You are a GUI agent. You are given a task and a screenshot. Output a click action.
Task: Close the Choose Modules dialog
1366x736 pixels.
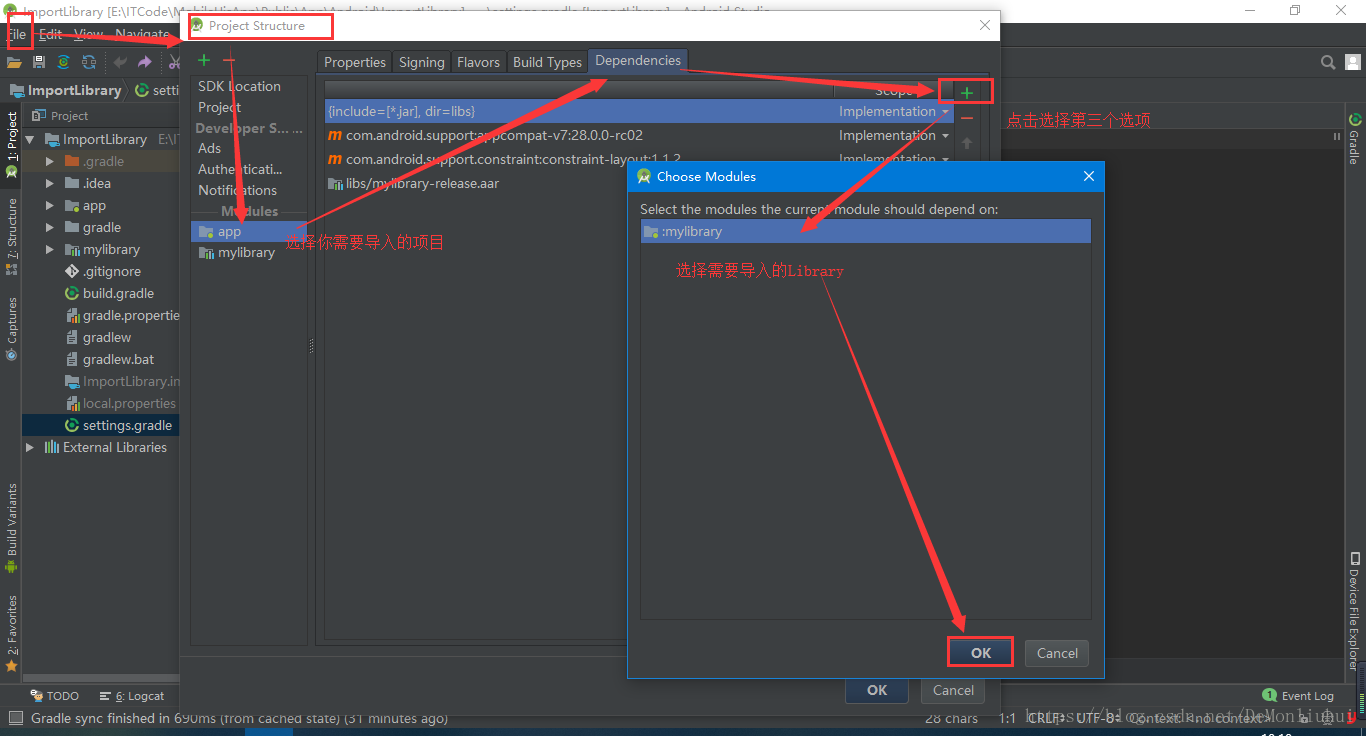pos(1089,176)
